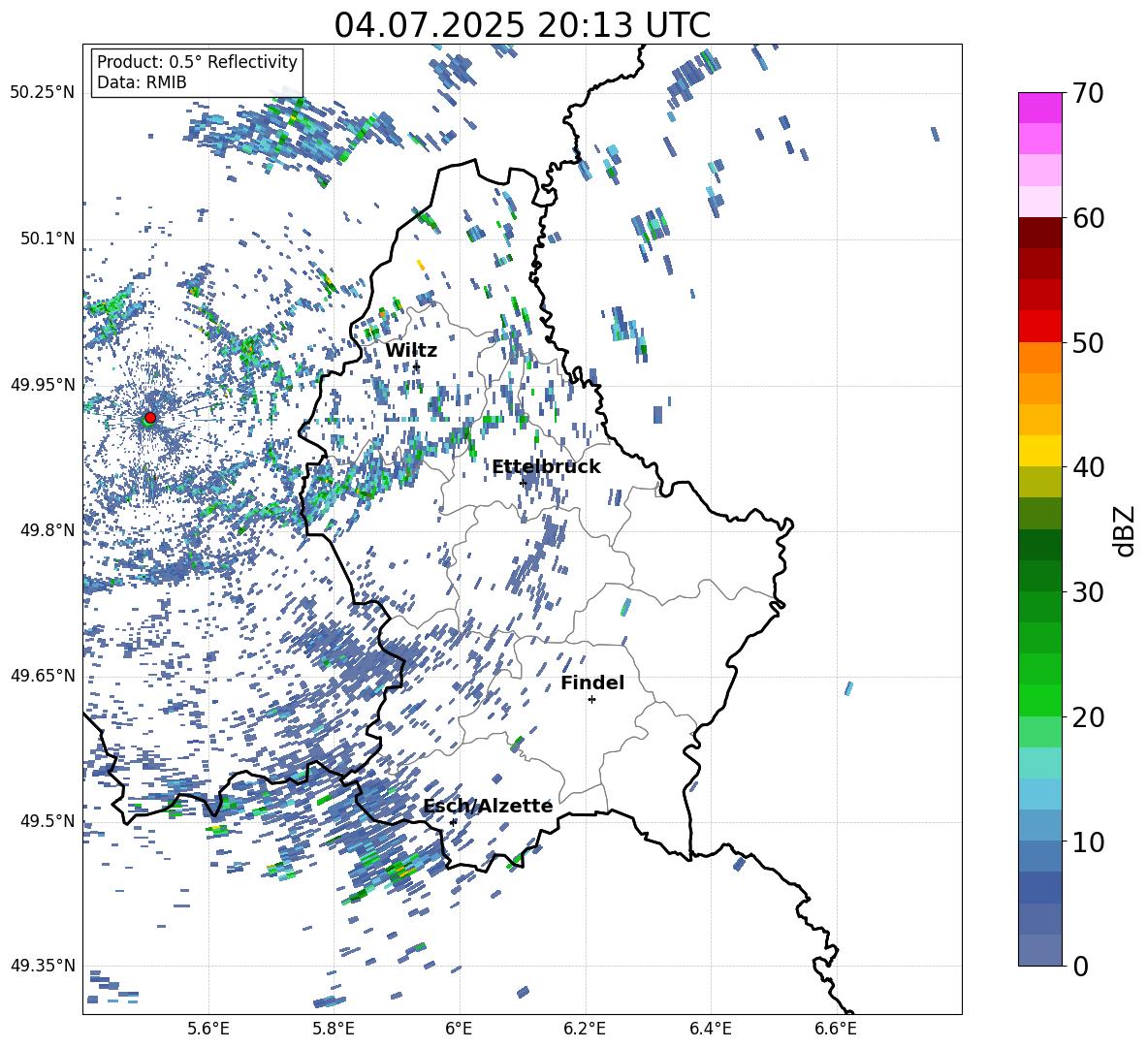Click the 30 value on the colorbar
Screen dimensions: 1148x1048
1088,592
